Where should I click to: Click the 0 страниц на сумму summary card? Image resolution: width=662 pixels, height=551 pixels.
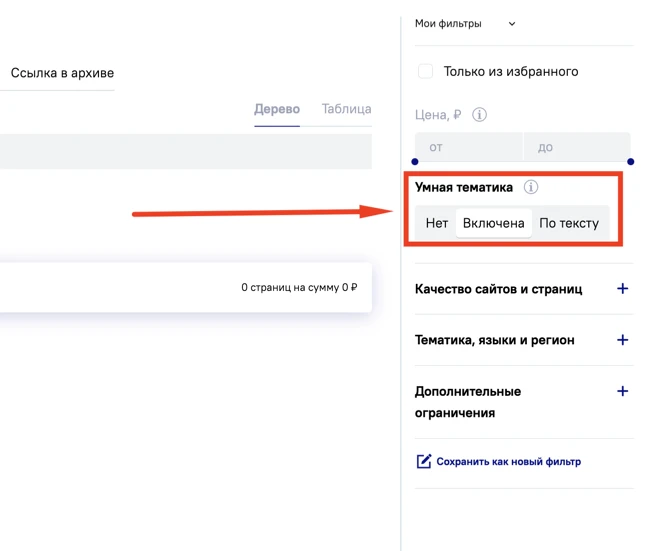185,287
